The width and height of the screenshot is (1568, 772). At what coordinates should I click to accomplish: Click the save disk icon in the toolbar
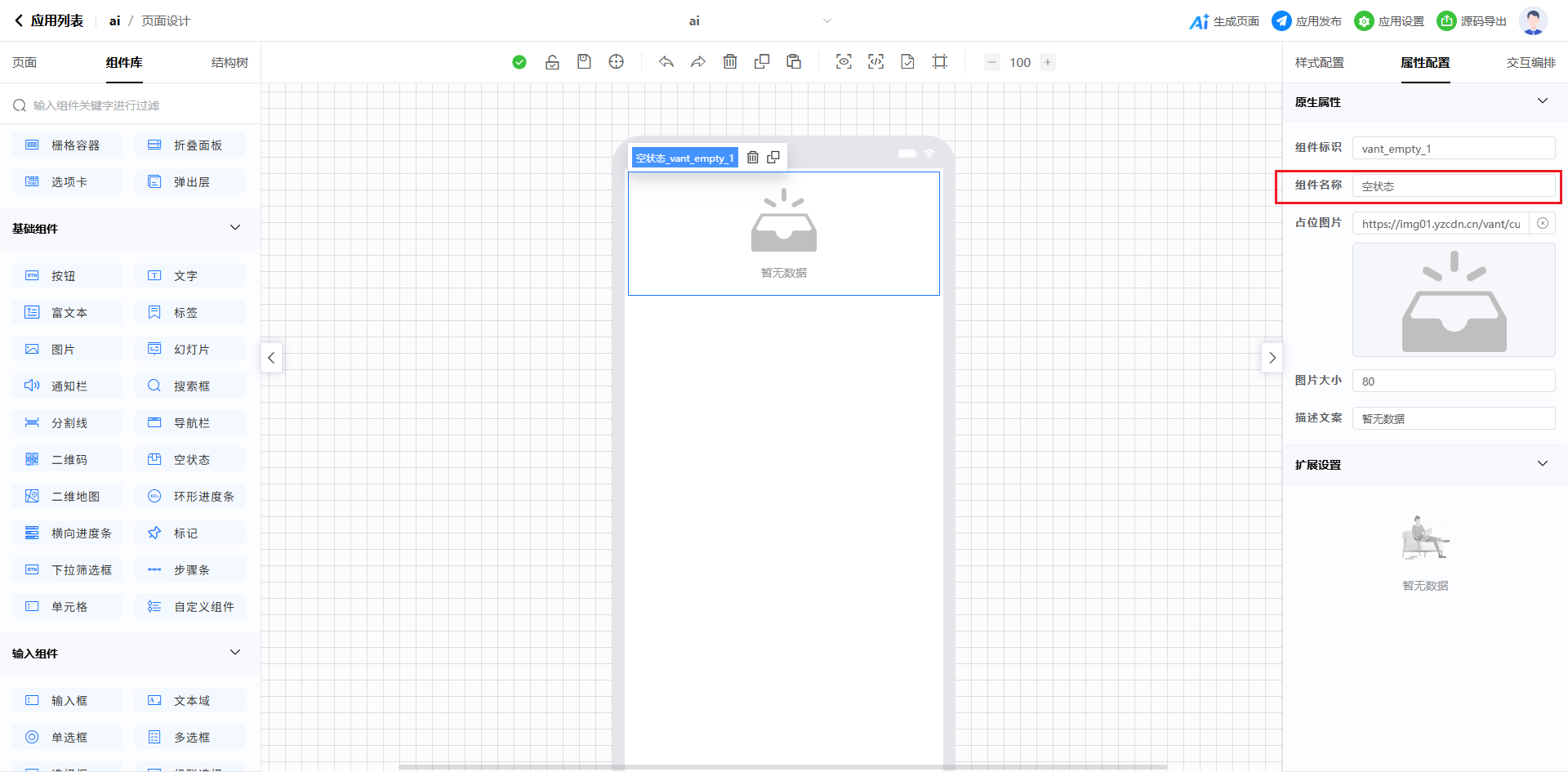tap(584, 62)
